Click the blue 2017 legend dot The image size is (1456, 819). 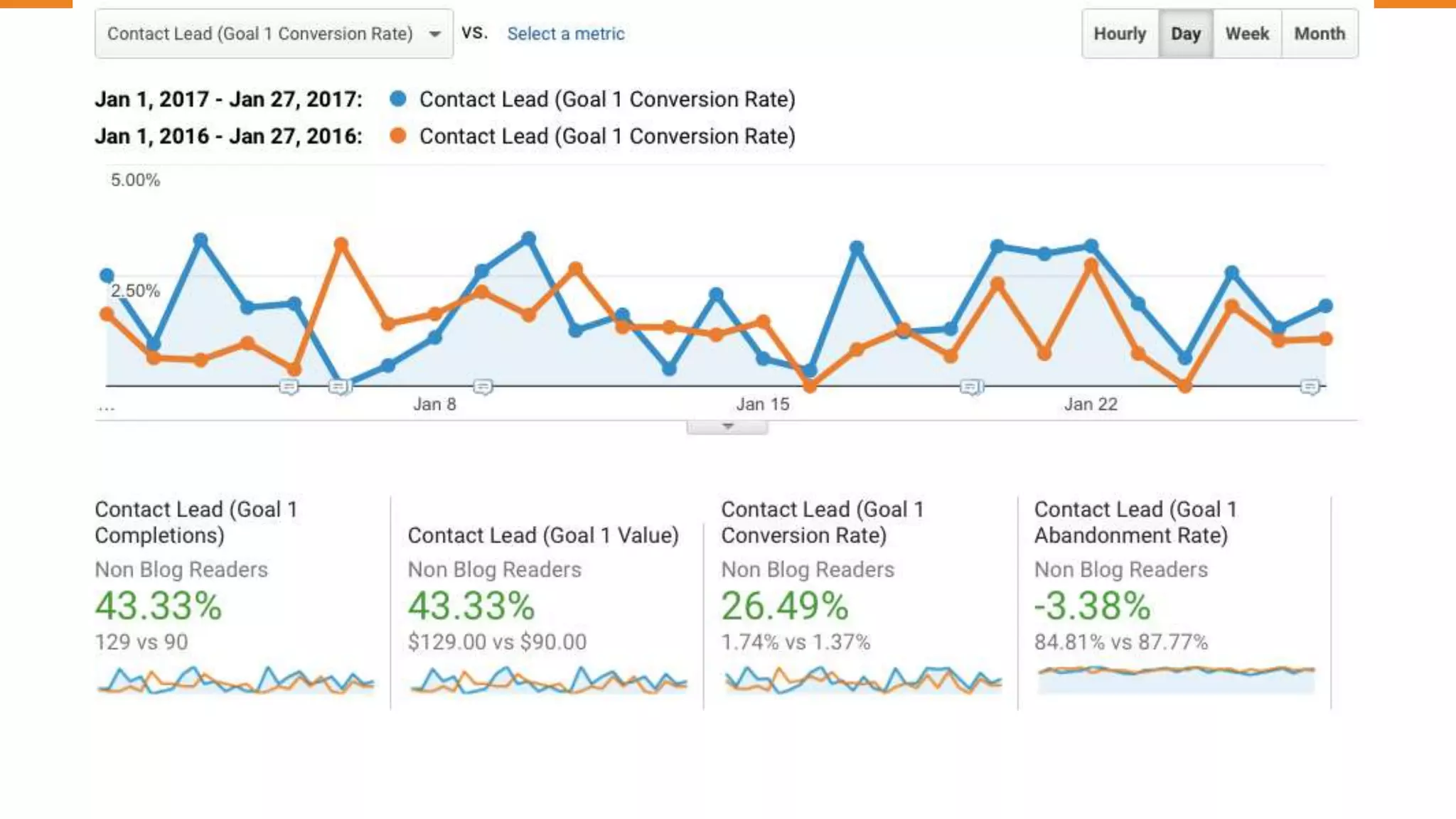tap(398, 99)
